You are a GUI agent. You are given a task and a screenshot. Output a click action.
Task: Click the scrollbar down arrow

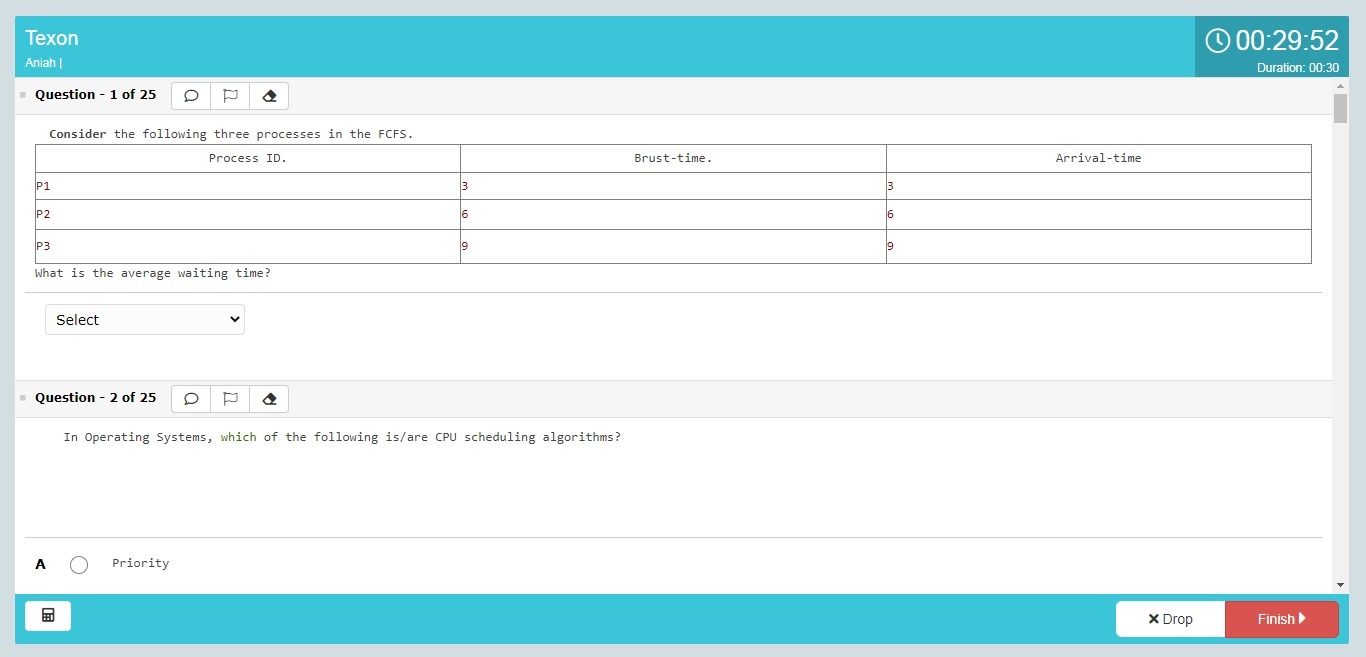pyautogui.click(x=1340, y=585)
